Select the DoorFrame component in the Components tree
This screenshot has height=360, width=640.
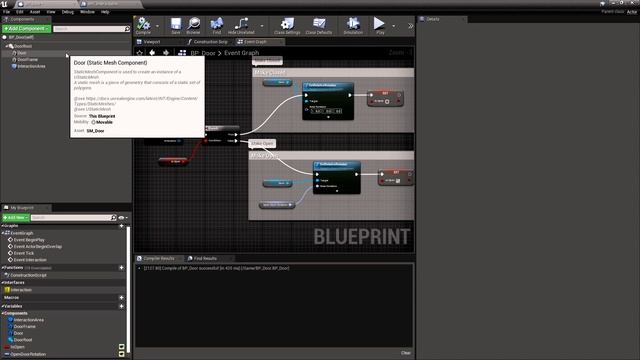tap(27, 60)
